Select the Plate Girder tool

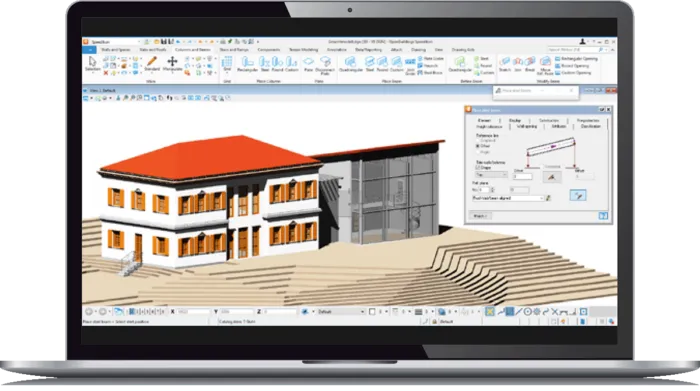tap(431, 58)
